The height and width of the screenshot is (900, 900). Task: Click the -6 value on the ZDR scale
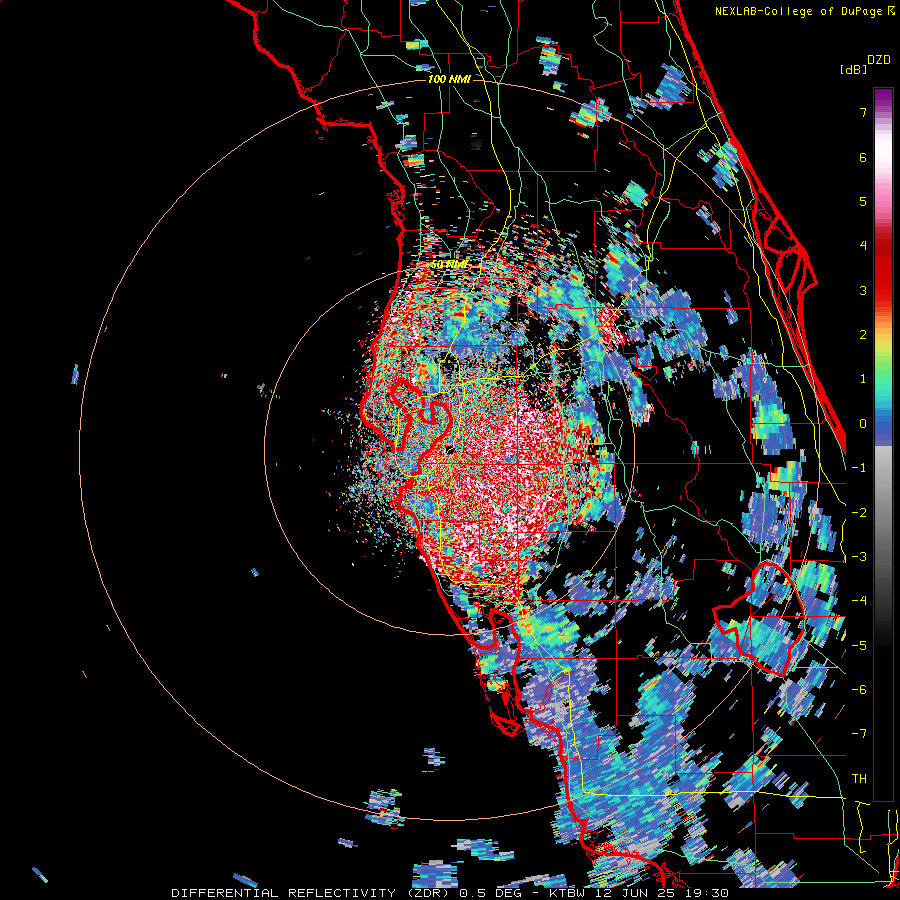point(859,690)
